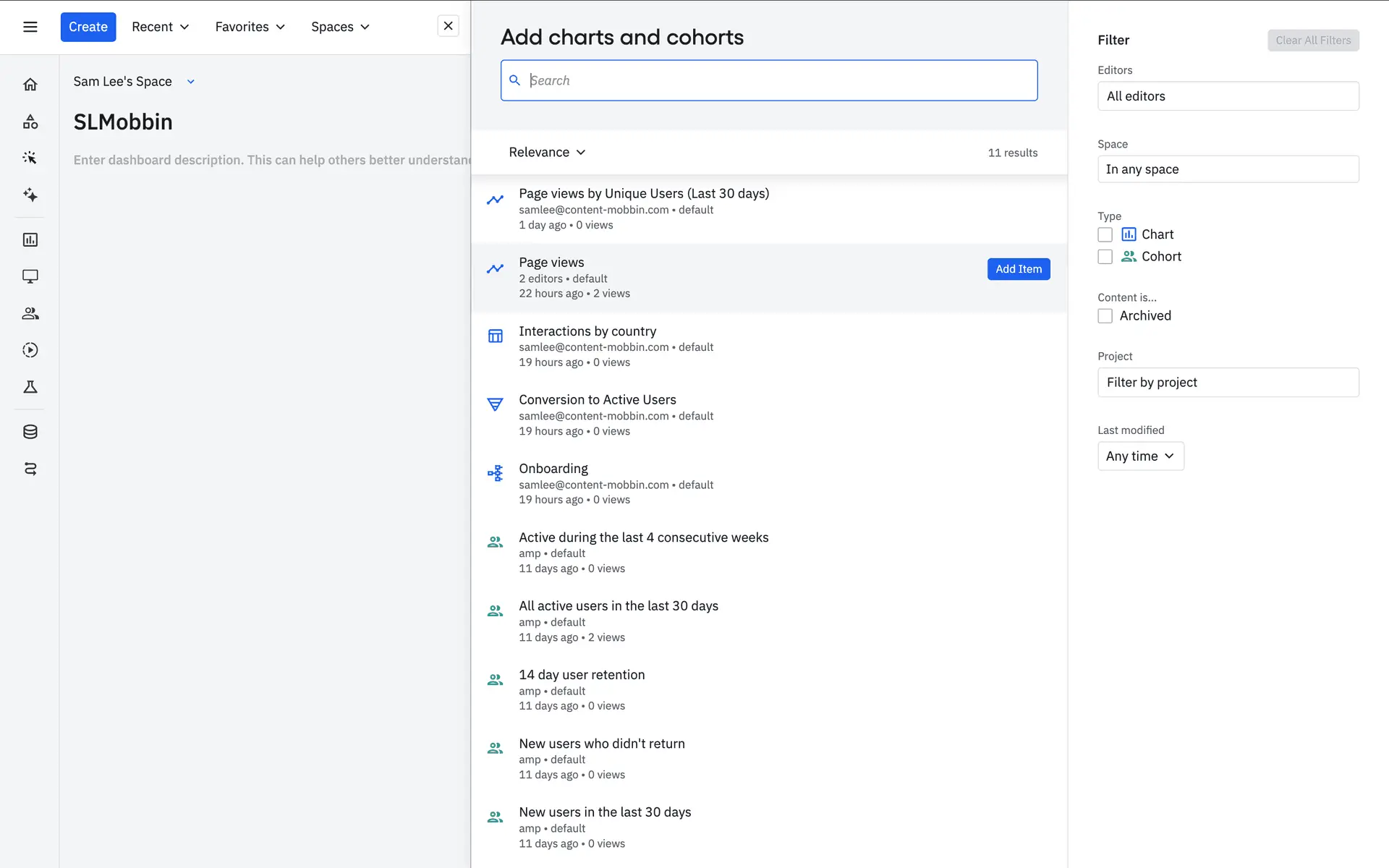Open the Favorites menu
1389x868 pixels.
(x=250, y=27)
